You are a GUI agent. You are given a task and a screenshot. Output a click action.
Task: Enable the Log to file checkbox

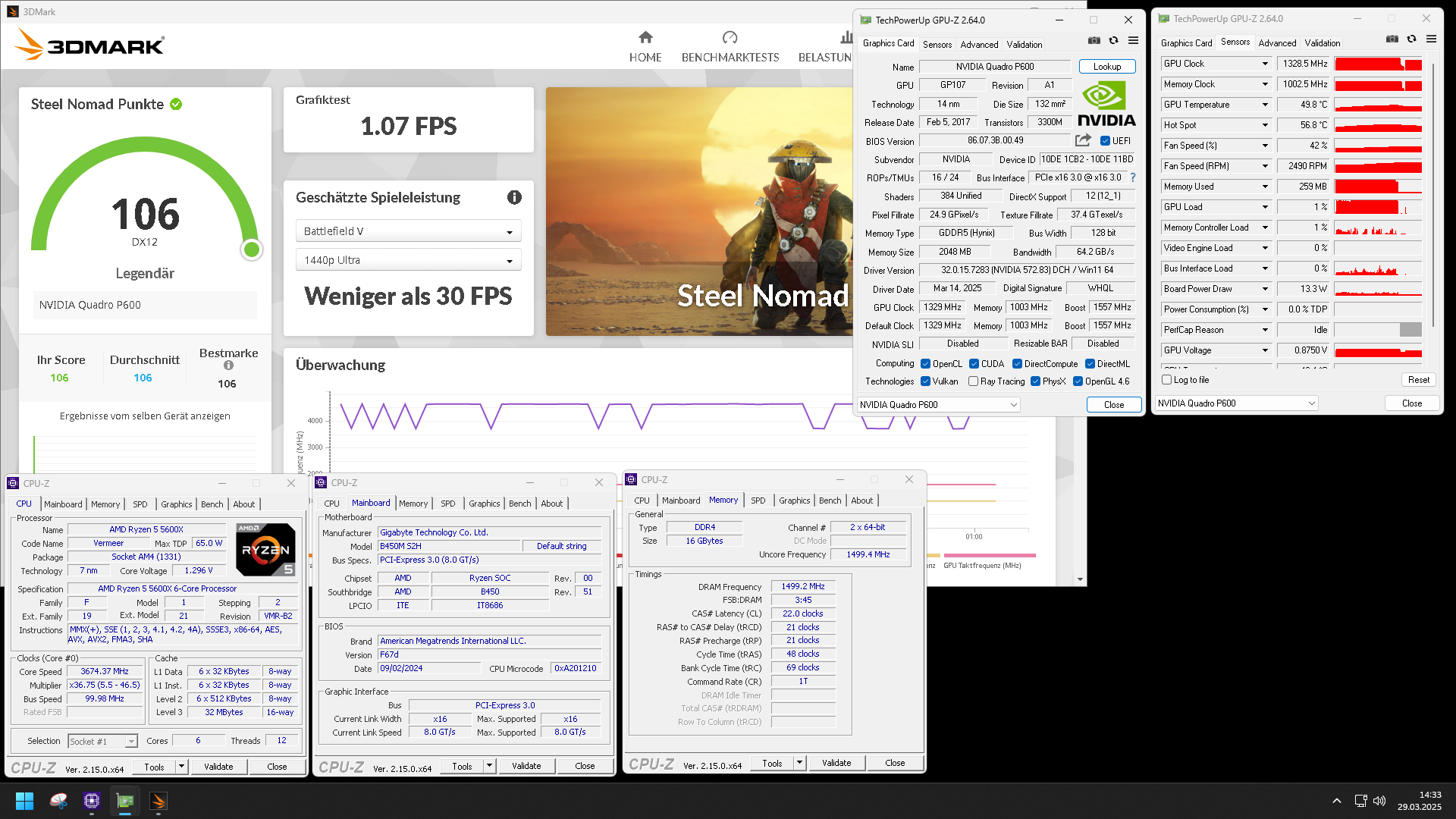(x=1167, y=380)
